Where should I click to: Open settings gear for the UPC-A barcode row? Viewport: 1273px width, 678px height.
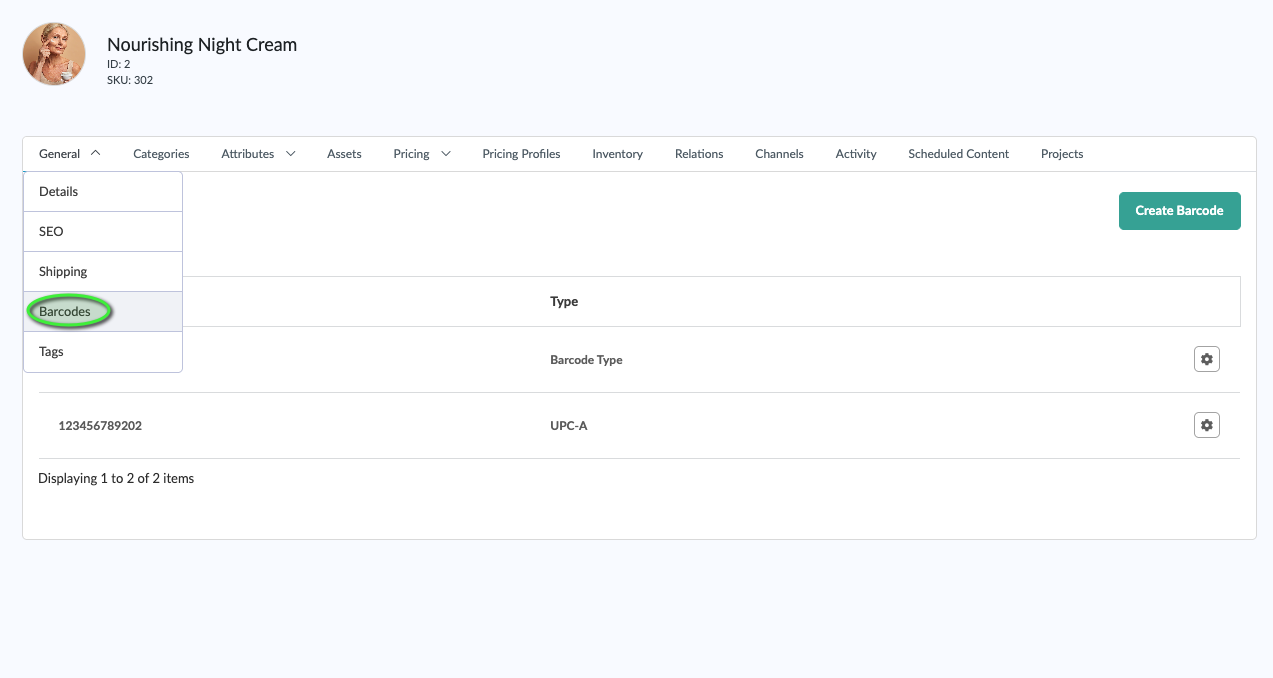coord(1207,425)
